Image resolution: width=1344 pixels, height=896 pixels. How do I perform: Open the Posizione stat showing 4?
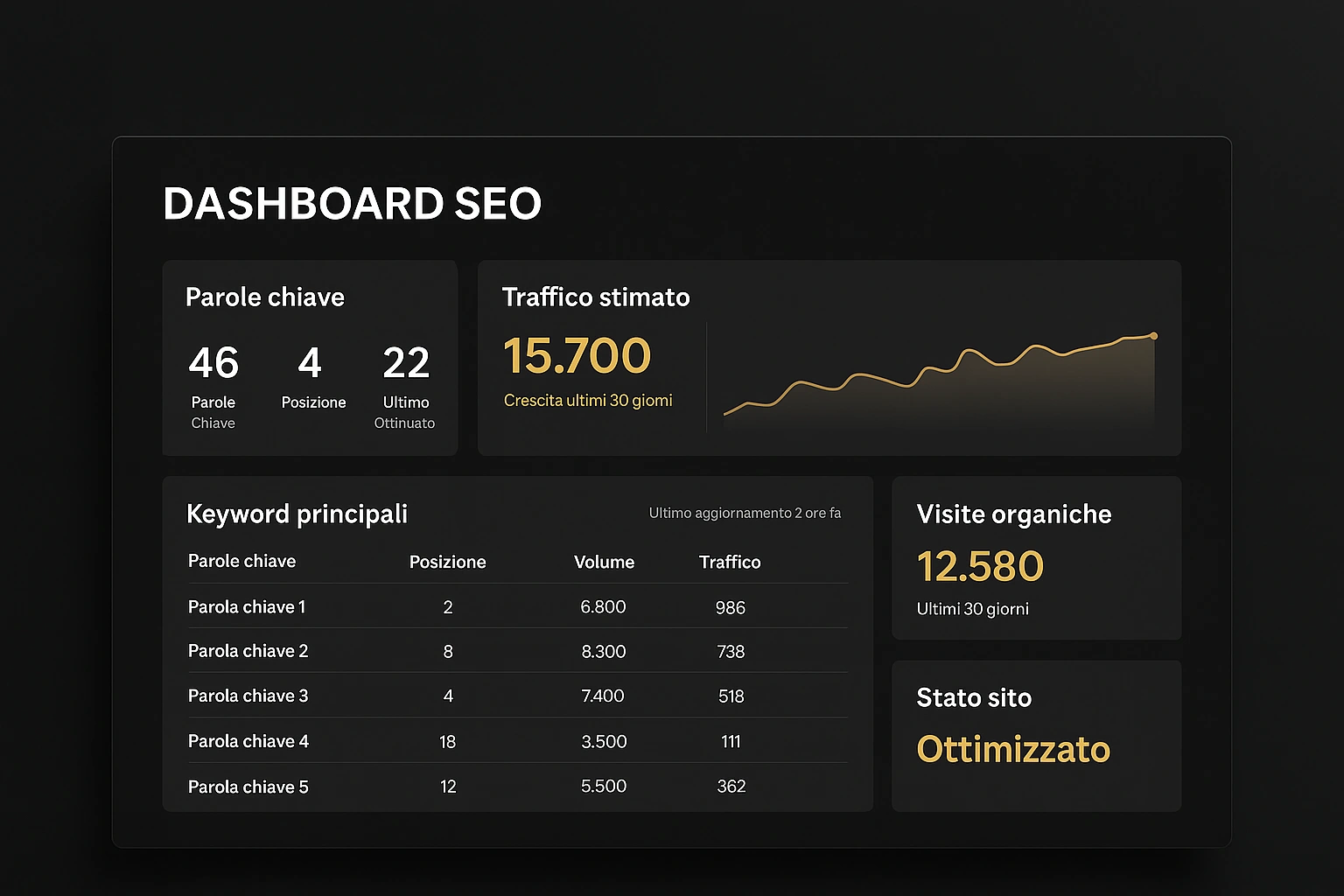[312, 362]
